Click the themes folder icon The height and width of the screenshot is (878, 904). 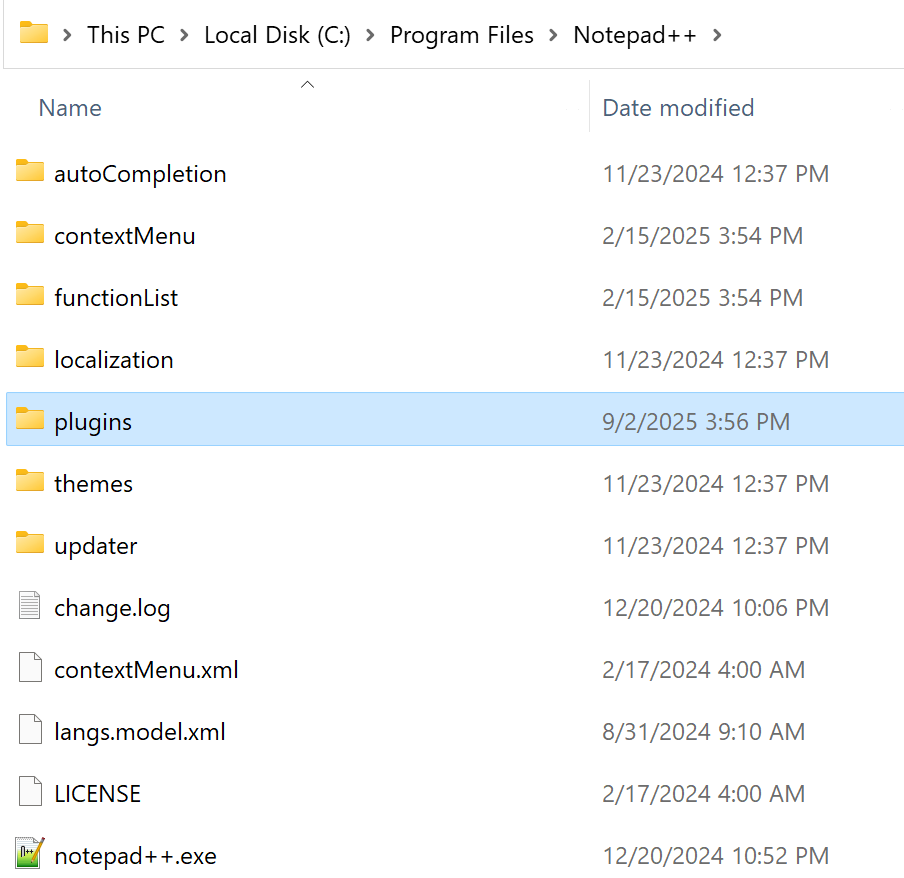click(28, 482)
